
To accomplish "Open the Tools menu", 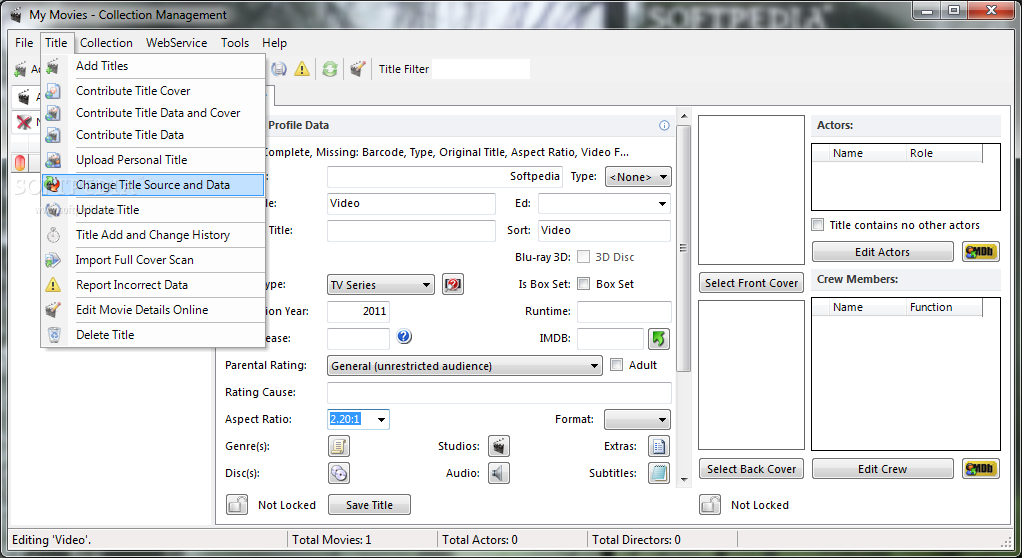I will (x=235, y=42).
